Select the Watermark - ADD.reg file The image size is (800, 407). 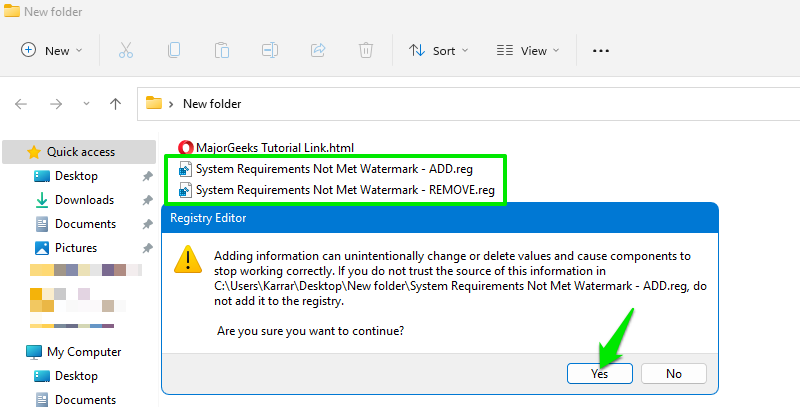(x=334, y=169)
